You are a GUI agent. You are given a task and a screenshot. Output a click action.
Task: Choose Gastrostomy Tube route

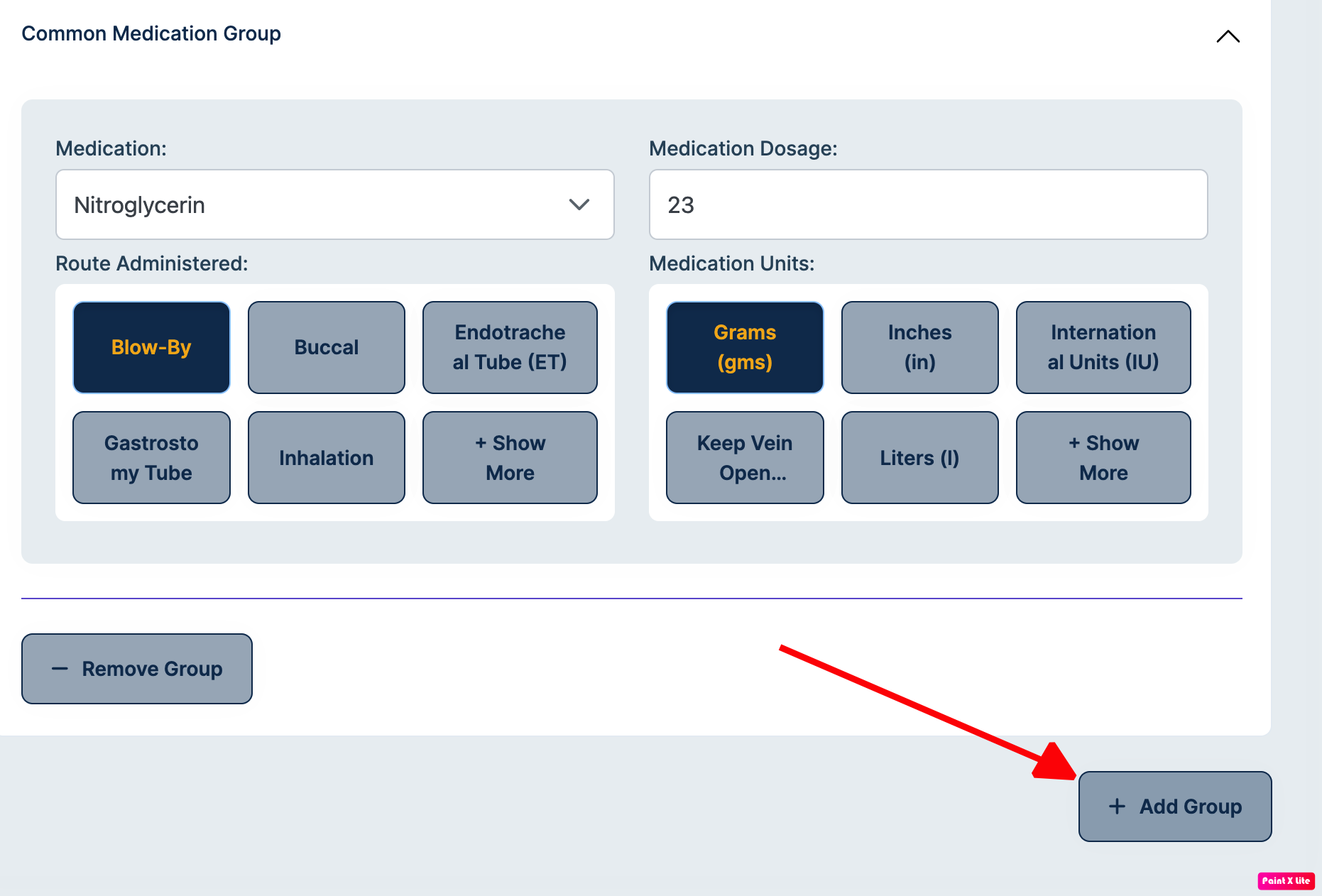[x=151, y=457]
